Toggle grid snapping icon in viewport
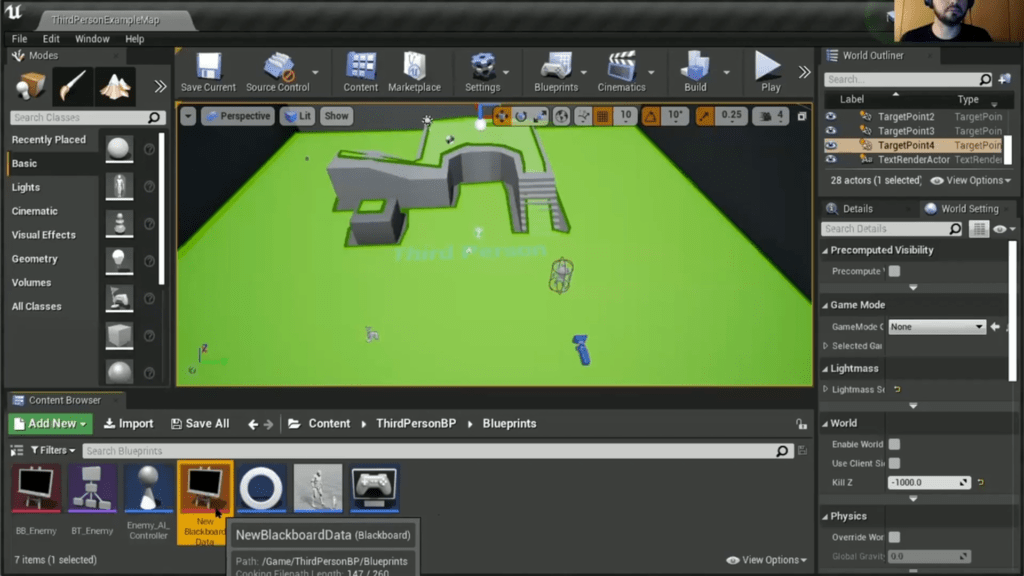Screen dimensions: 1024x576 pos(603,116)
